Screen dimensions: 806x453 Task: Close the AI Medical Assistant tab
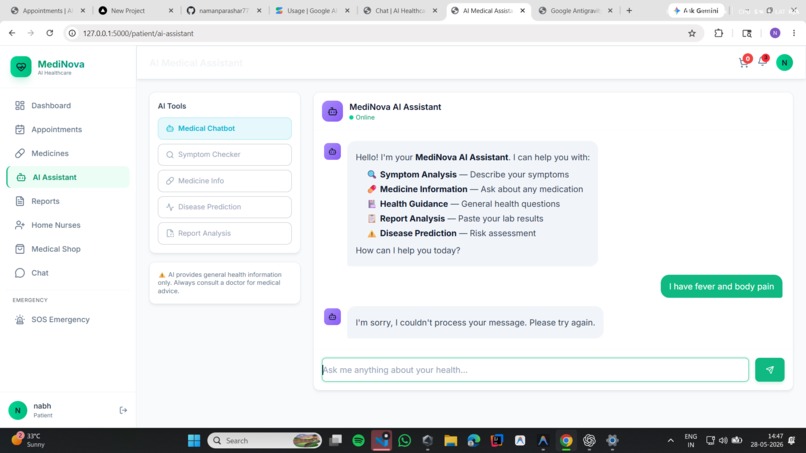pyautogui.click(x=523, y=11)
